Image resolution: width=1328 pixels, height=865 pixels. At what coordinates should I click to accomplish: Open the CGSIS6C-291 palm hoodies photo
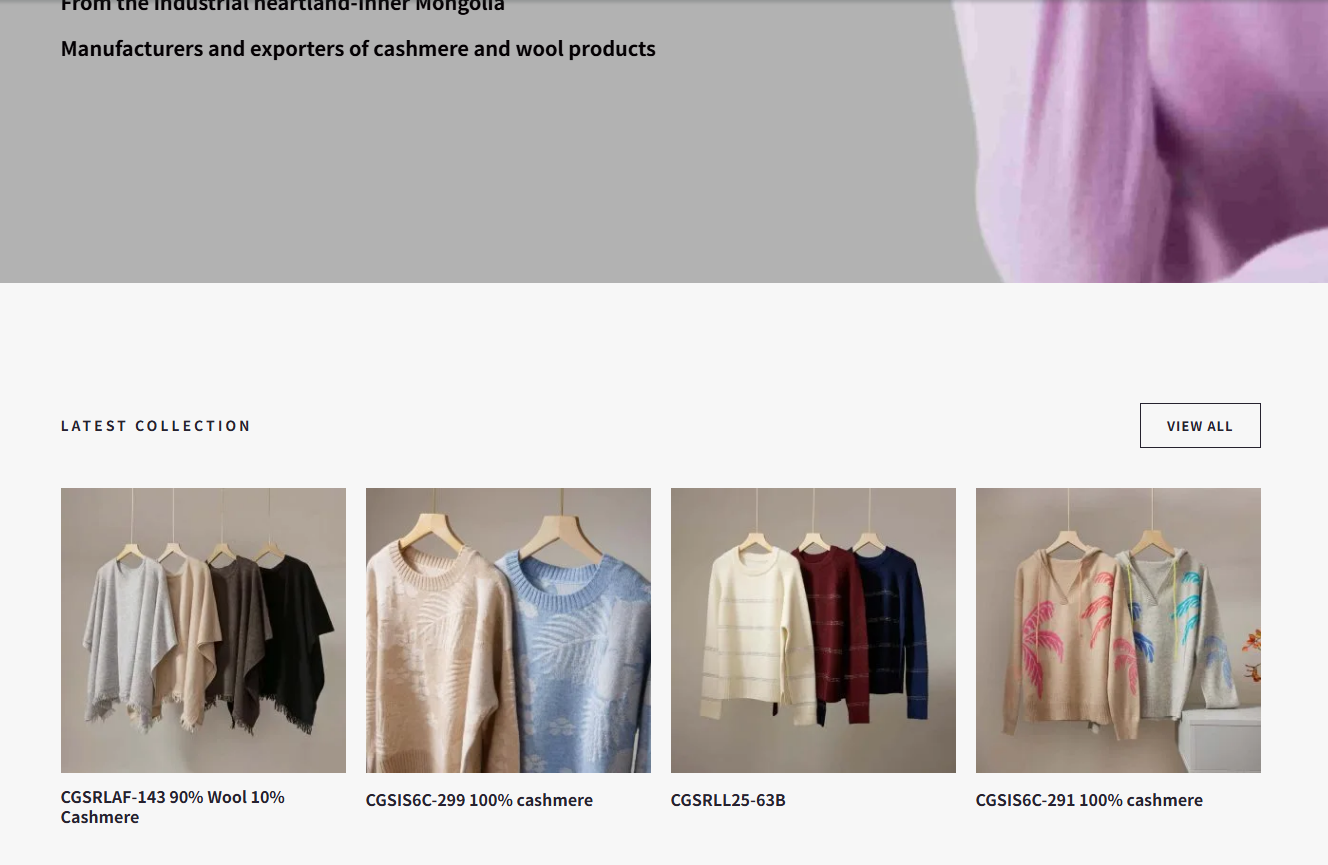1118,630
